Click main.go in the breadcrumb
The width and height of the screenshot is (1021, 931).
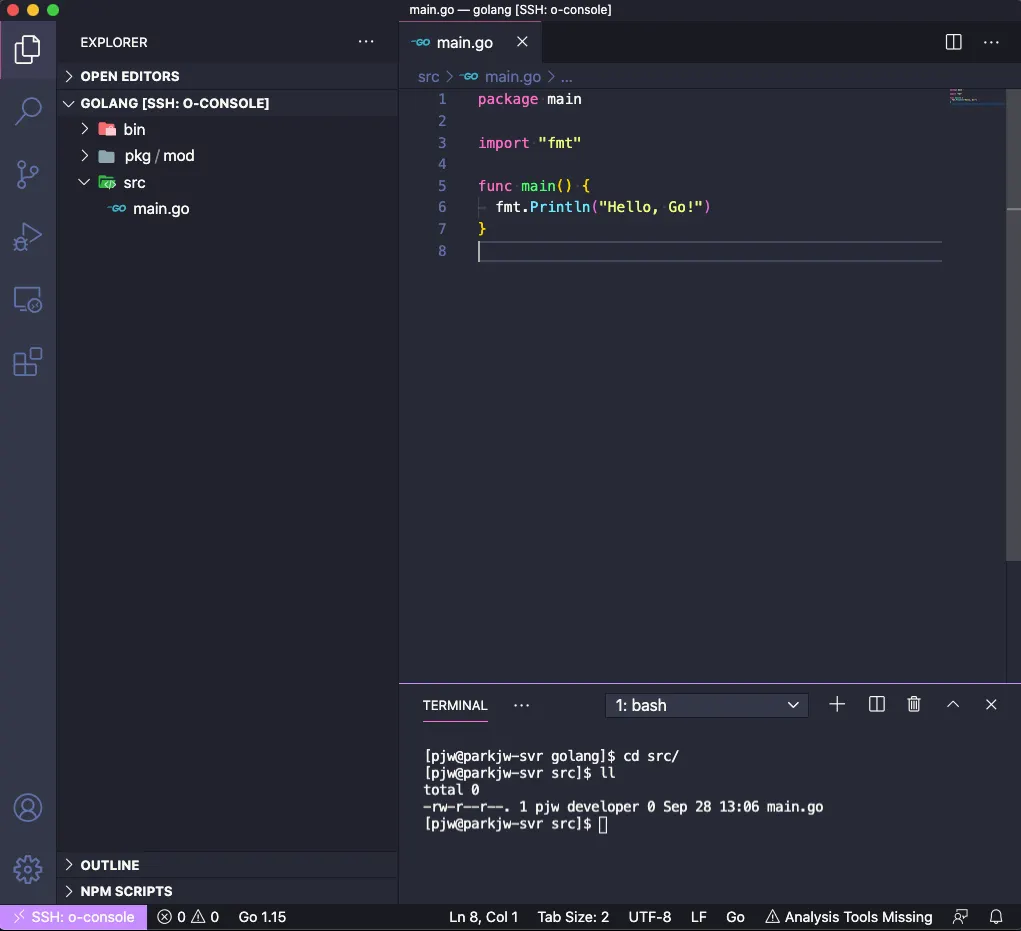(512, 77)
